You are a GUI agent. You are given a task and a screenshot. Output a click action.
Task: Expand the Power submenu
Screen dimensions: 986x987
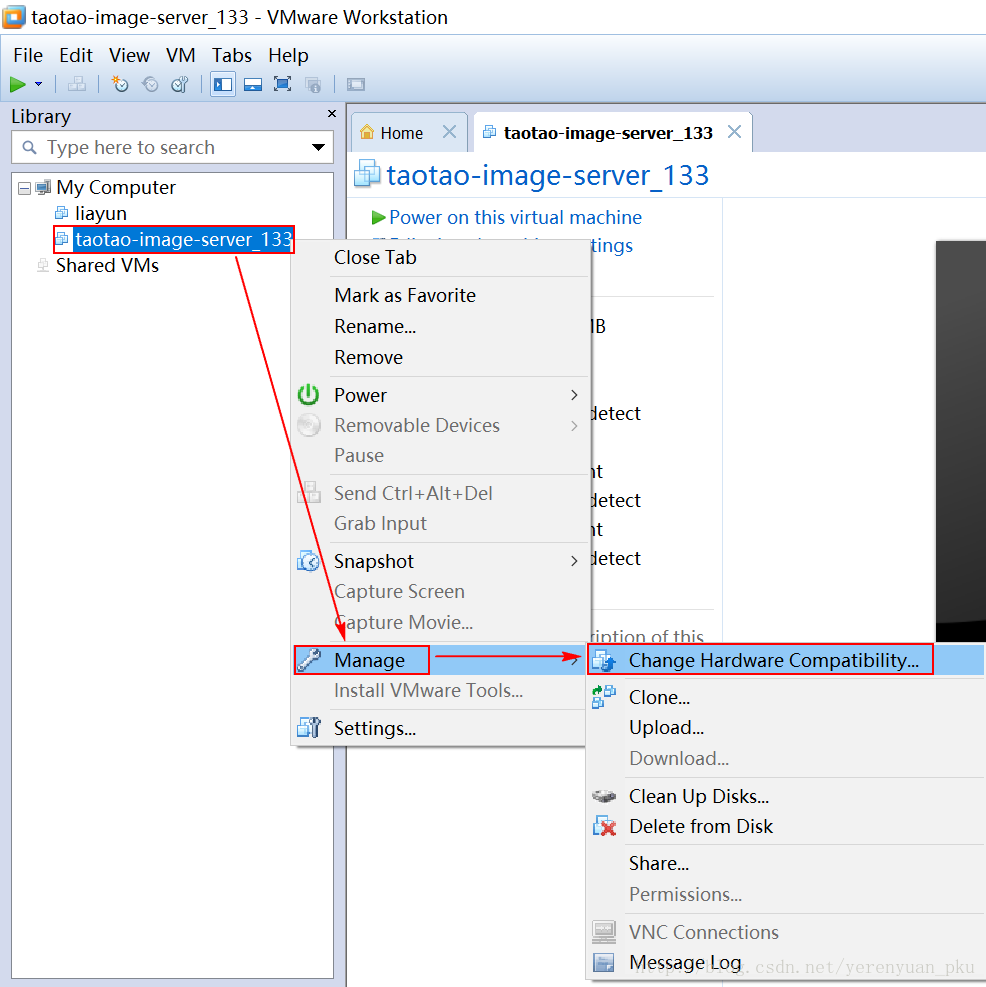[x=441, y=395]
